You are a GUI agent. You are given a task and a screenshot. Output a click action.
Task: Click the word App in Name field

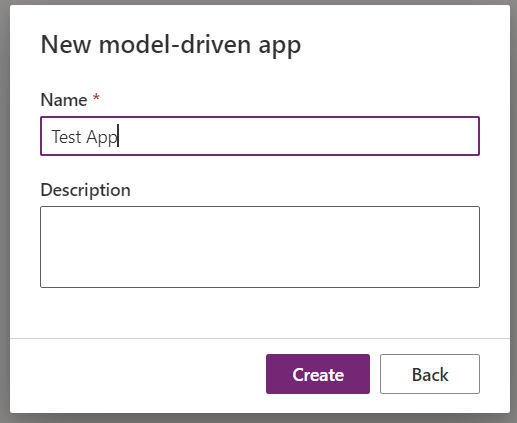[101, 137]
